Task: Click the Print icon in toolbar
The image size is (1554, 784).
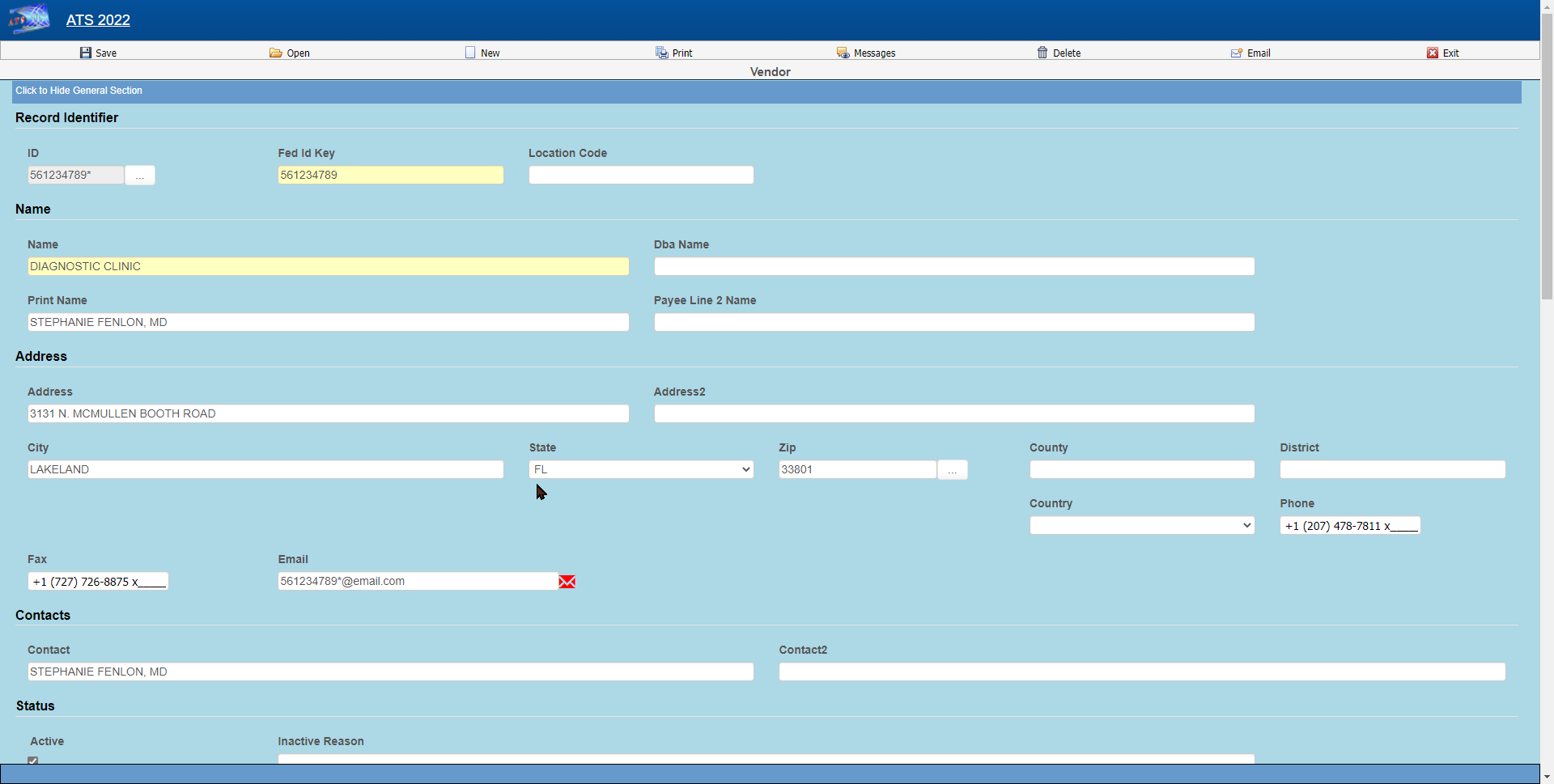Action: pos(661,53)
